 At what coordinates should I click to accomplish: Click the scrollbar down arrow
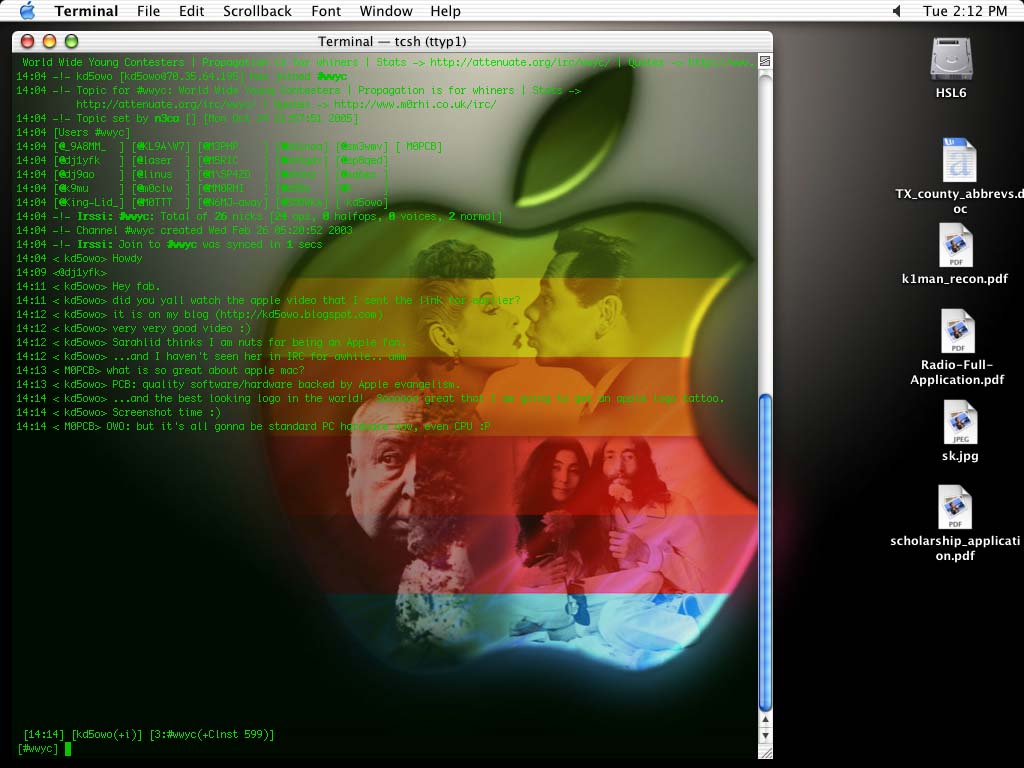(x=765, y=735)
